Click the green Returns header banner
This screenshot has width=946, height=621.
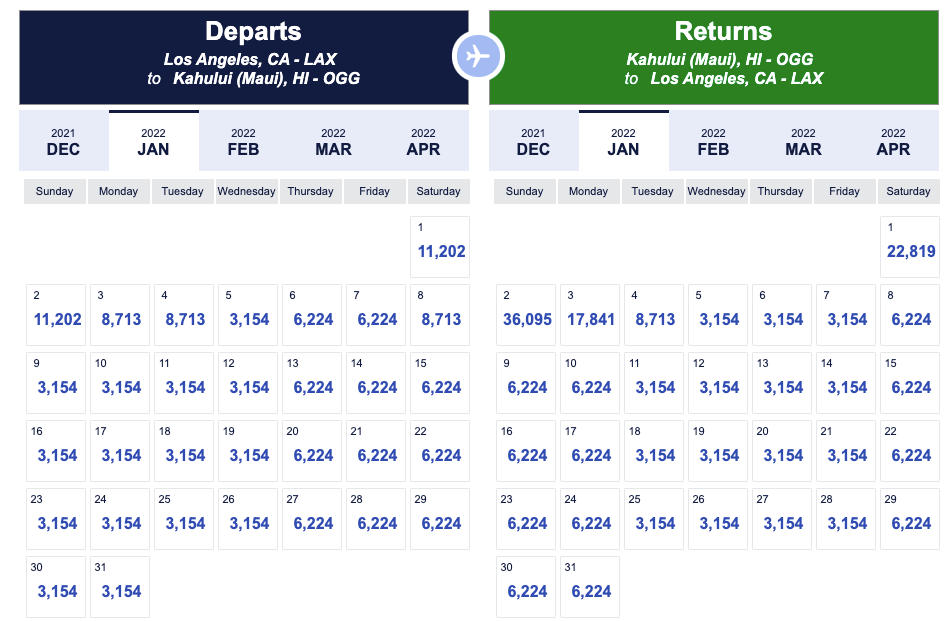[x=714, y=56]
